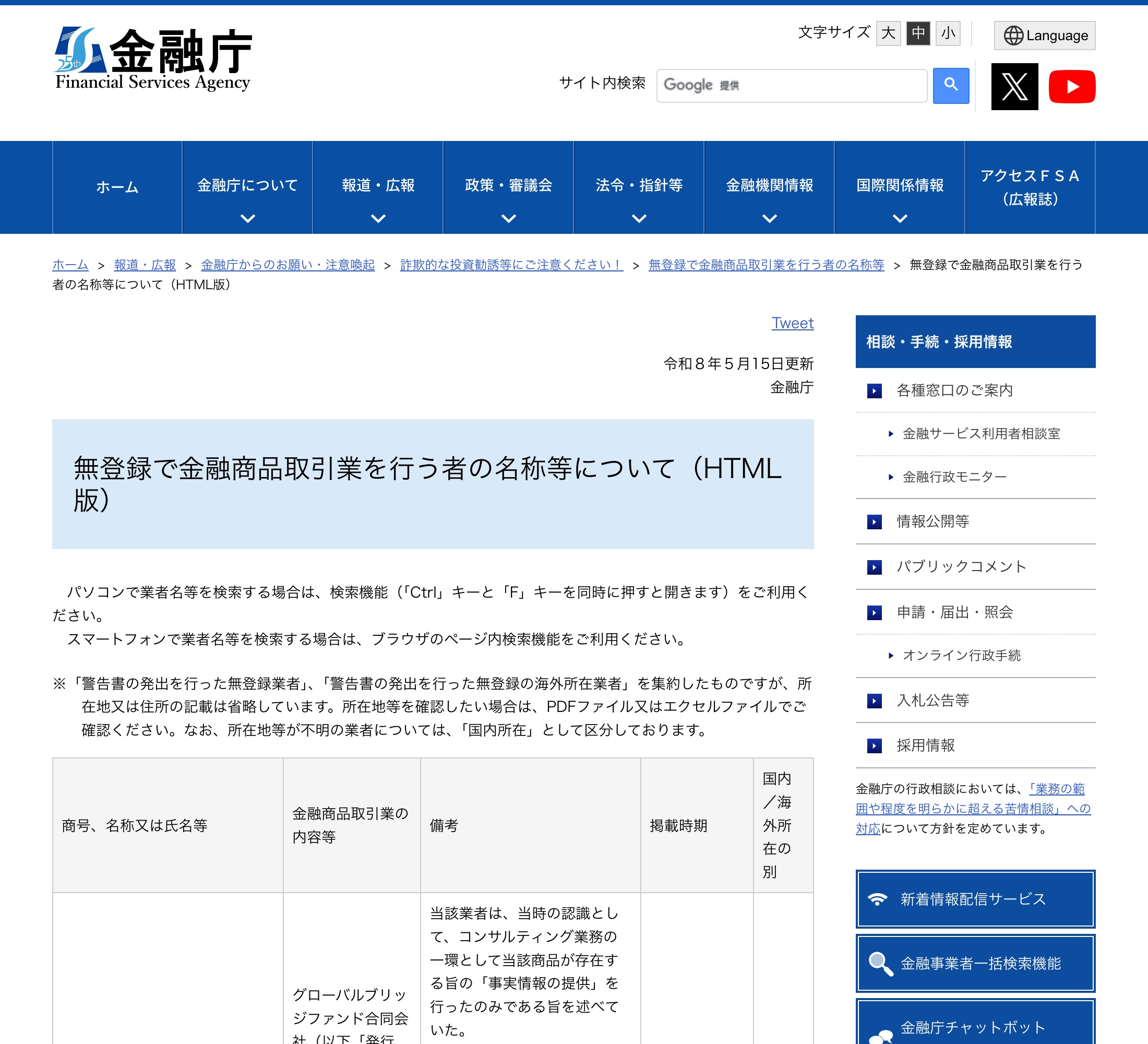Click the blue search magnifier button

951,86
